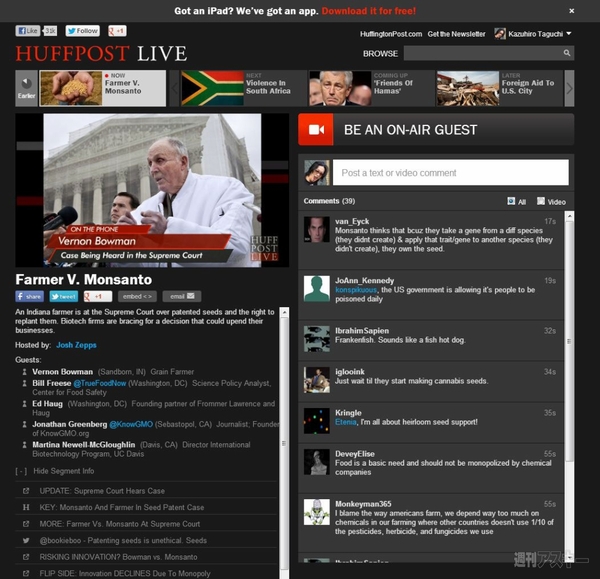This screenshot has width=600, height=579.
Task: Open JoAnn_Kennedy's profile avatar
Action: pyautogui.click(x=316, y=289)
